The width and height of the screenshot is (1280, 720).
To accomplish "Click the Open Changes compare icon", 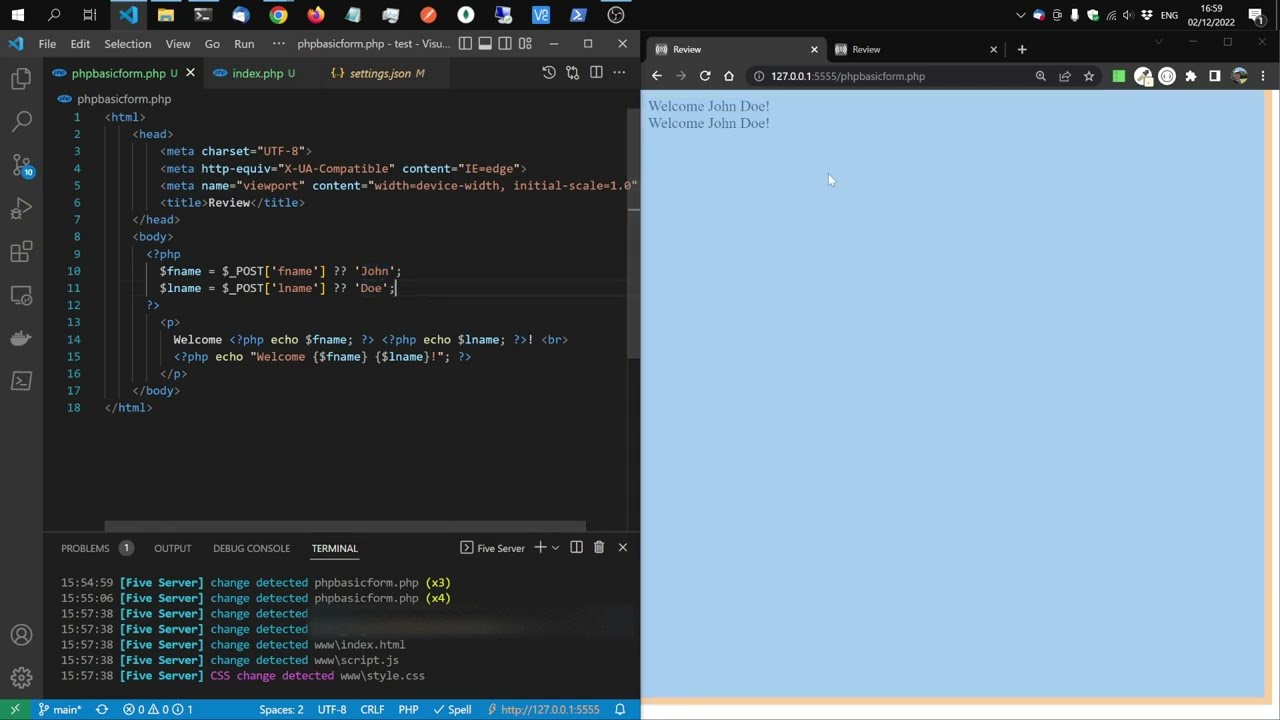I will click(572, 73).
